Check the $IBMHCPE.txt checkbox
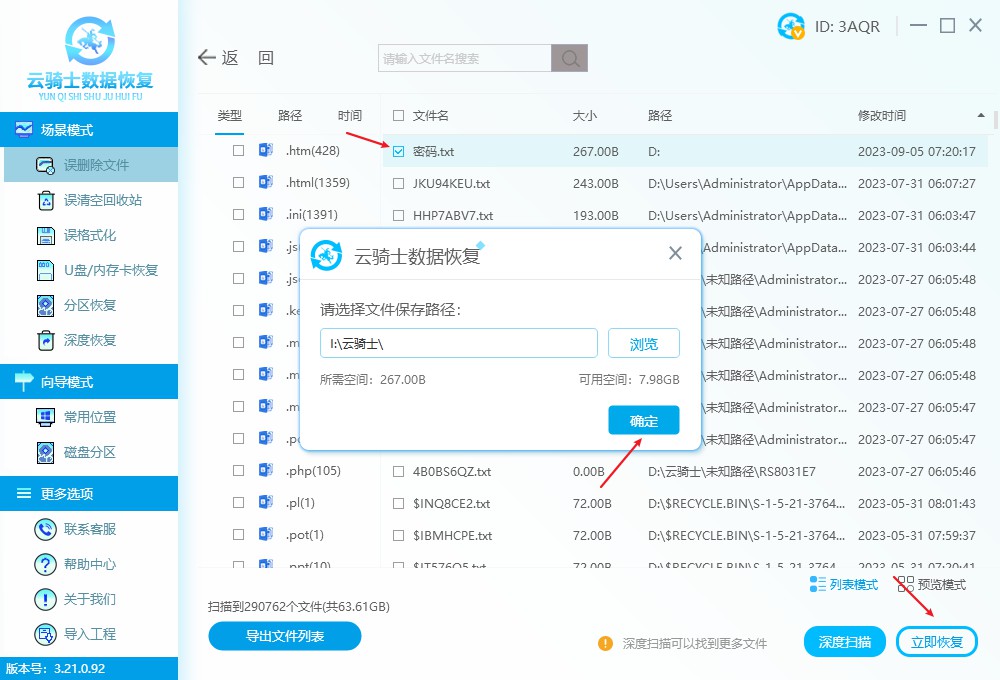This screenshot has width=1000, height=680. 399,535
